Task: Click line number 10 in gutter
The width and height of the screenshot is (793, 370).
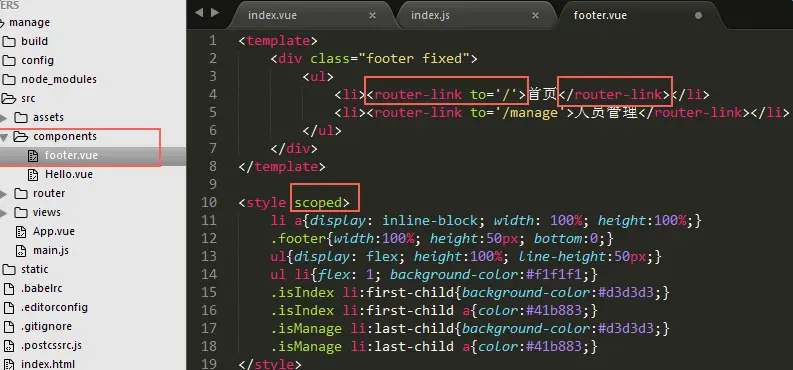Action: [x=209, y=203]
